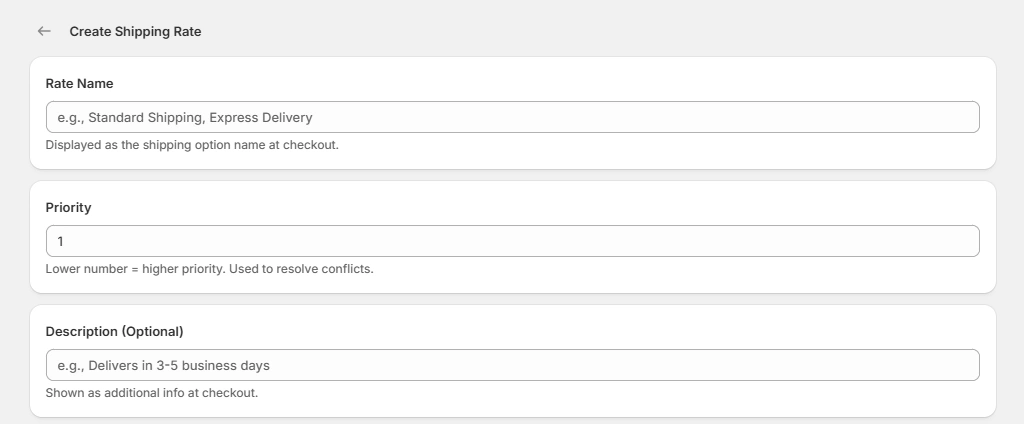This screenshot has height=424, width=1024.
Task: Click the word "checkout" under Rate Name field
Action: (310, 145)
